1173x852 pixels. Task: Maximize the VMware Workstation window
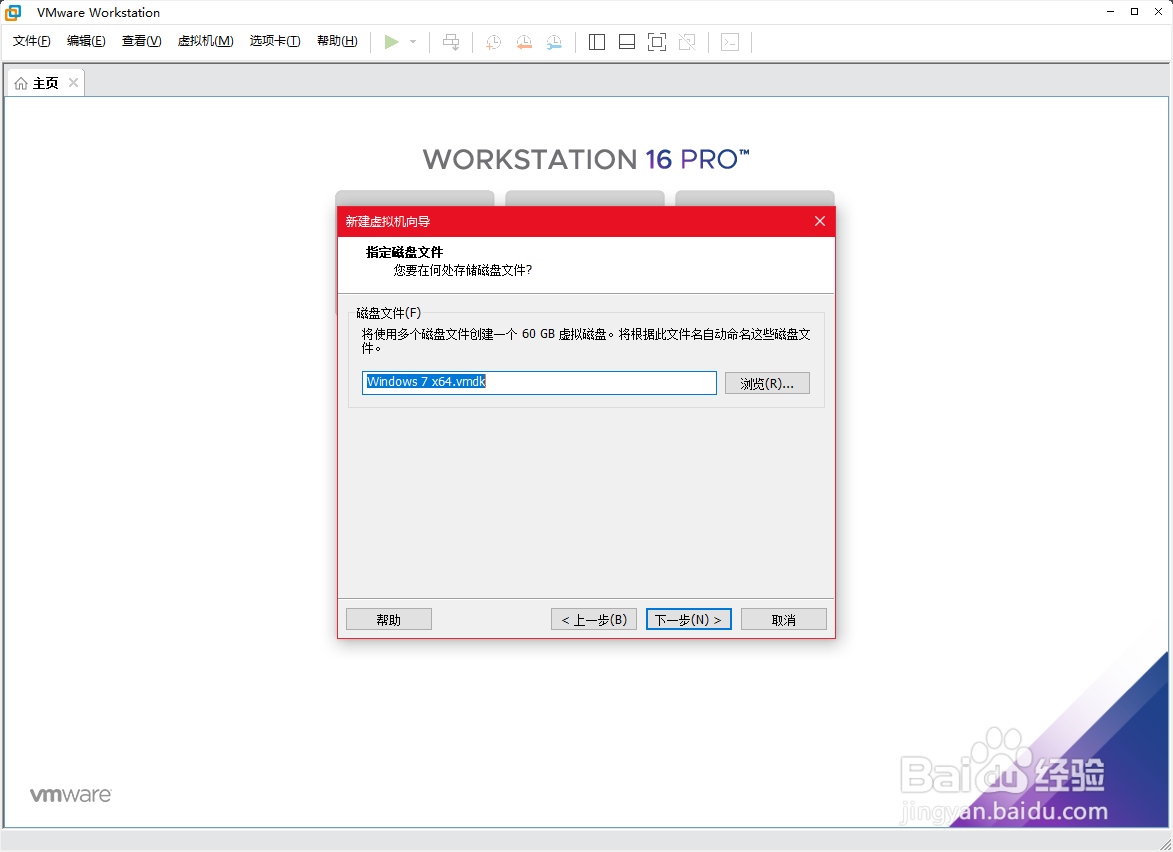click(x=1135, y=11)
